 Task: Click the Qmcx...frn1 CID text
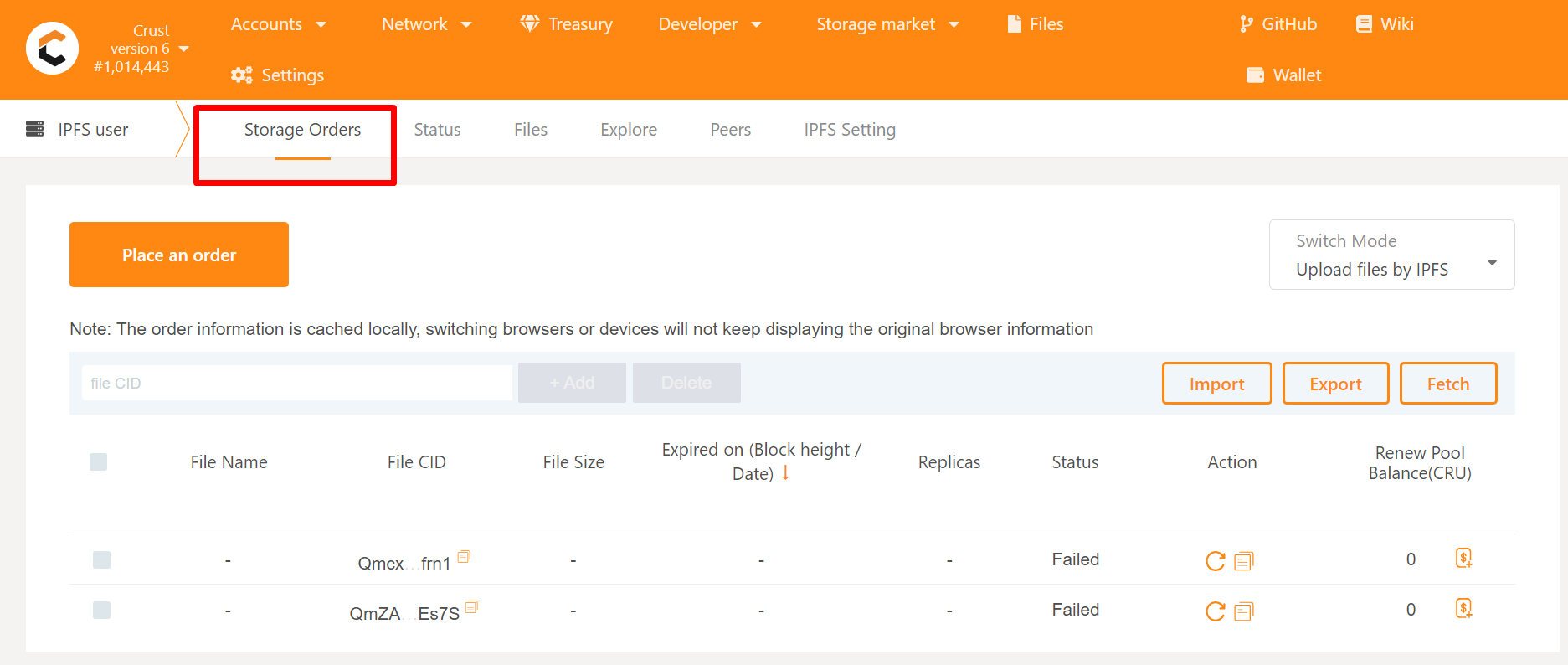pyautogui.click(x=404, y=563)
